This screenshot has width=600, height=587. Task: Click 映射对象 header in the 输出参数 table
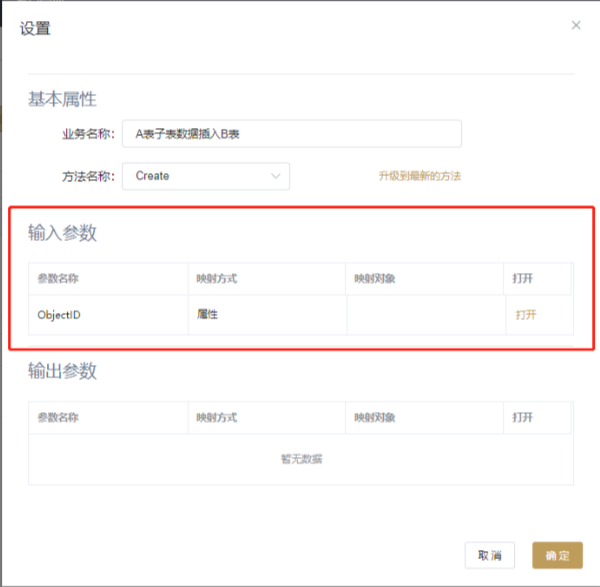tap(376, 416)
